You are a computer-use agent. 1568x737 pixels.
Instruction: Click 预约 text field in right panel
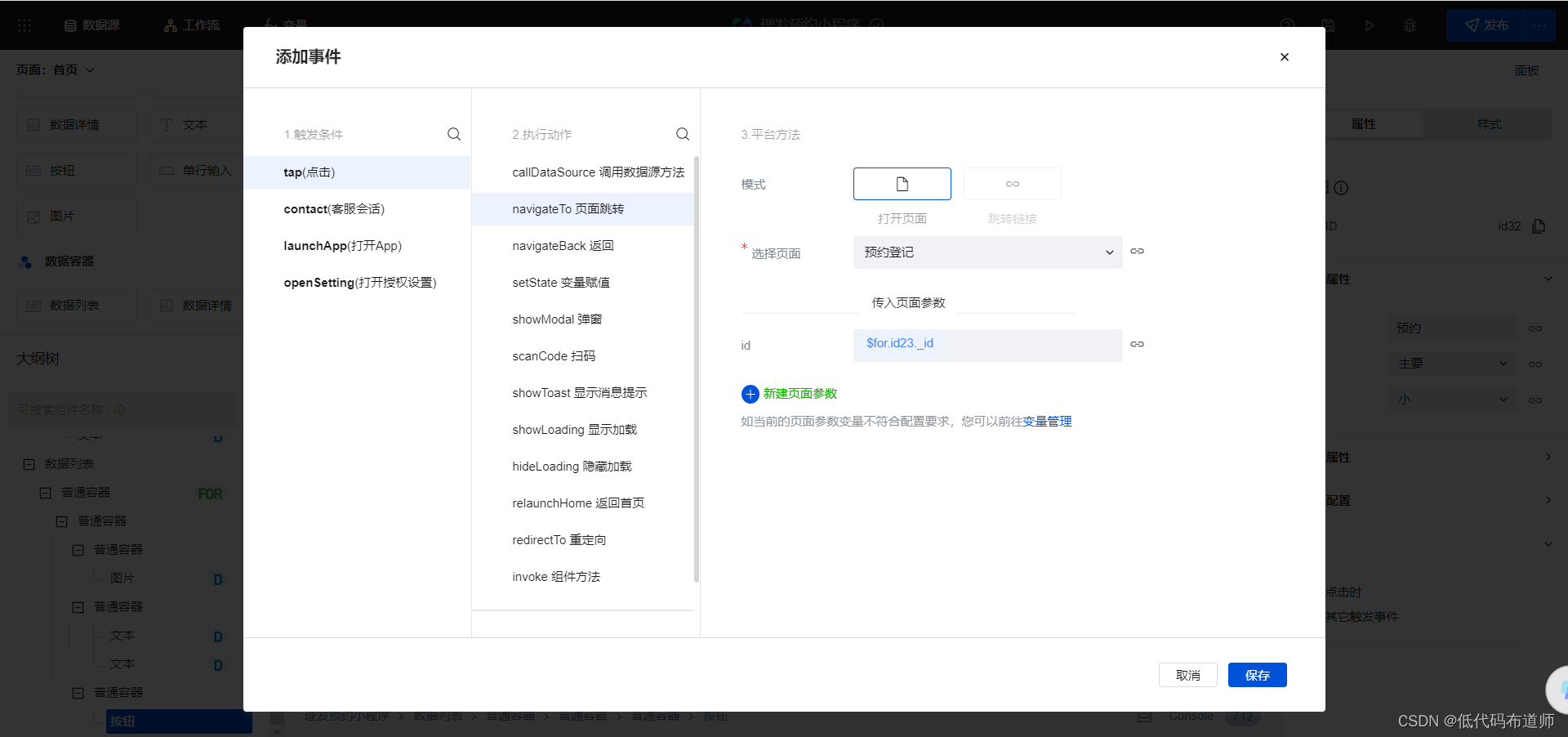point(1453,328)
